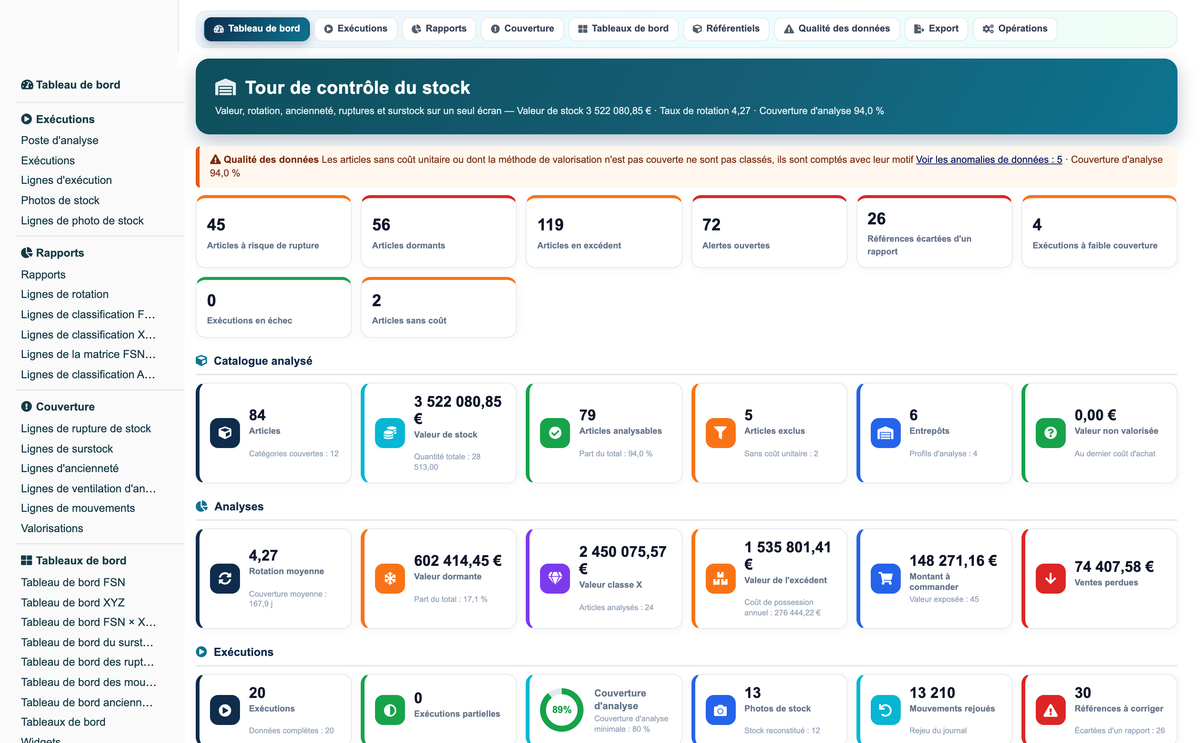The width and height of the screenshot is (1200, 743).
Task: Open Tableau de bord FSN sidebar link
Action: [73, 583]
